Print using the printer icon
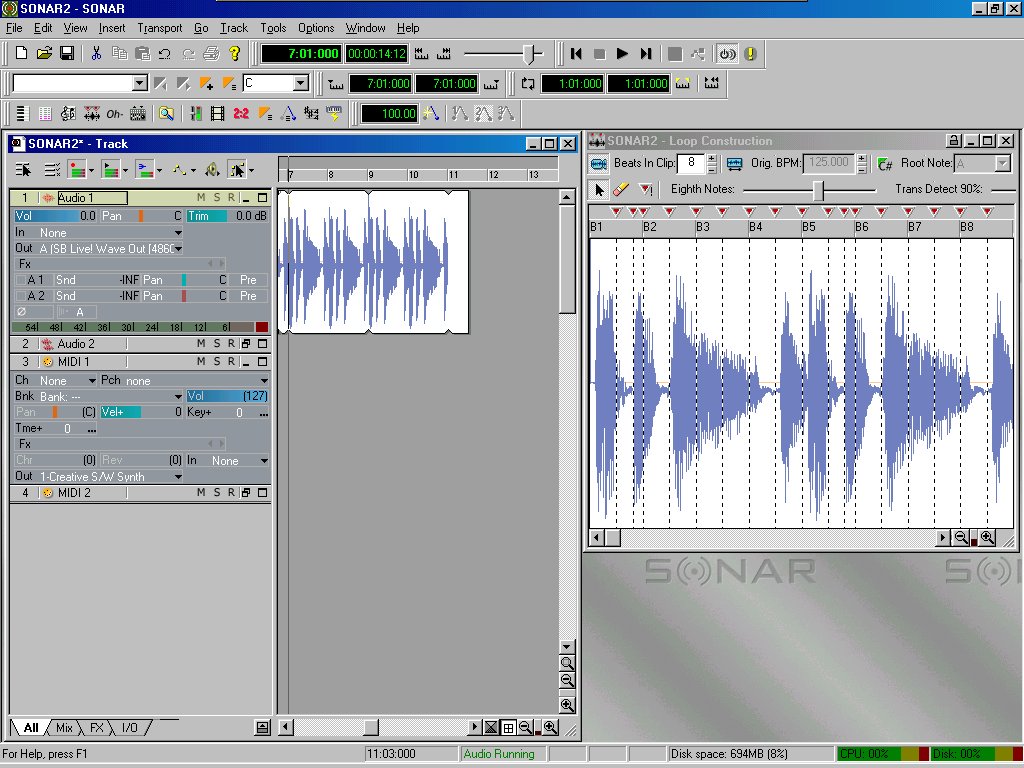Screen dimensions: 1024x768 click(211, 54)
